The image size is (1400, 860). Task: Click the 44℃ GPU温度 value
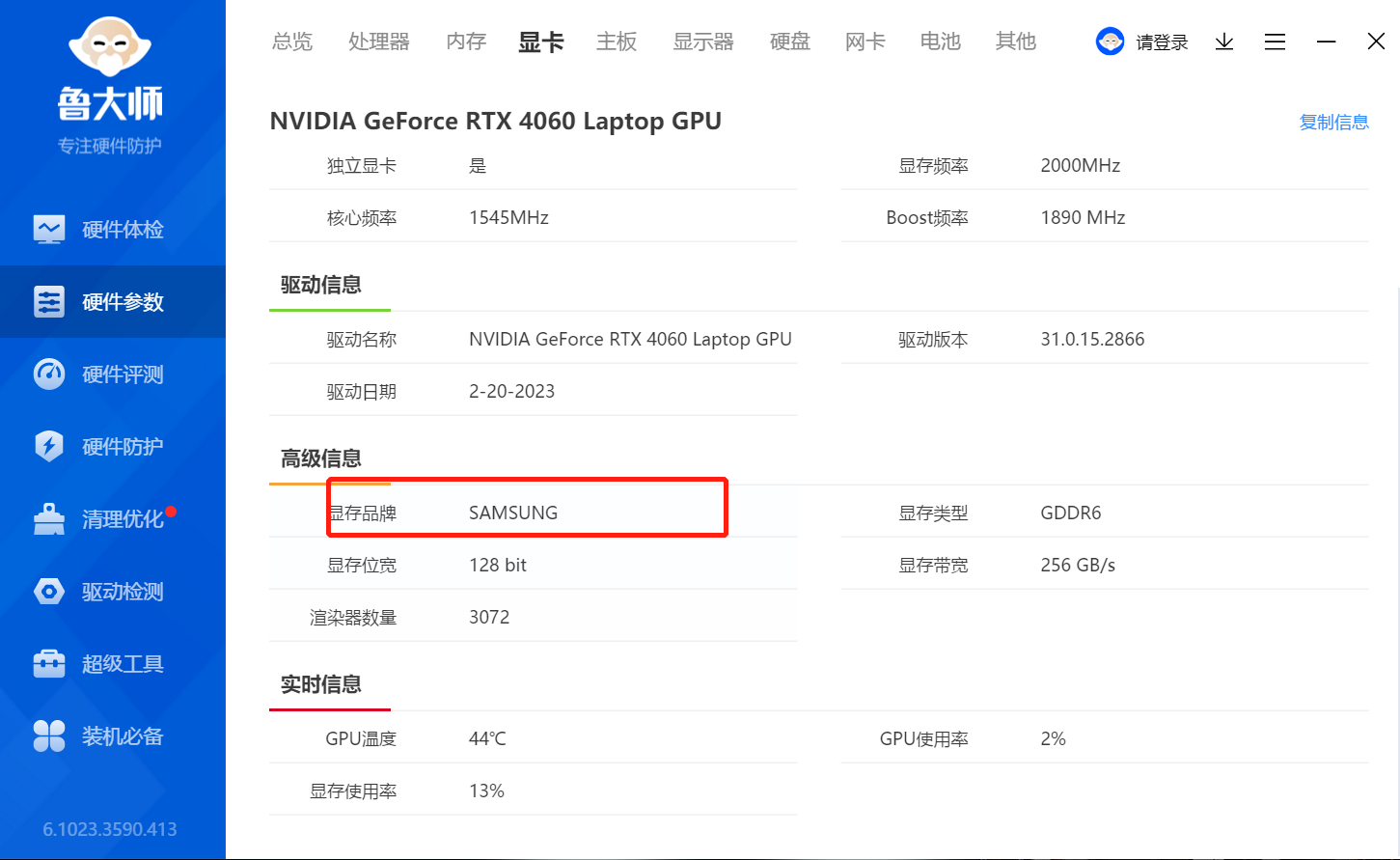click(487, 738)
